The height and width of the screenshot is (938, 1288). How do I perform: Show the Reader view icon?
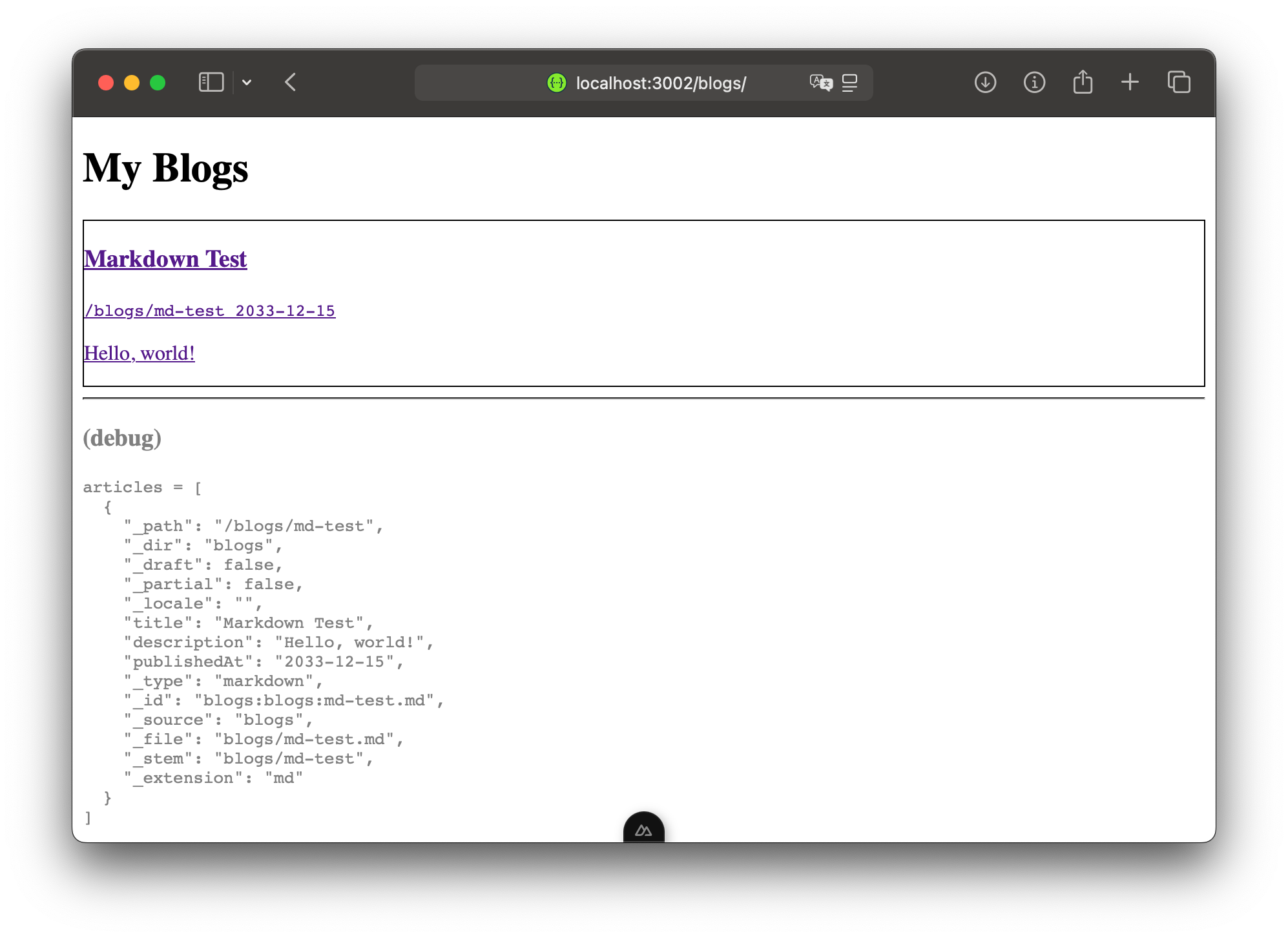850,83
